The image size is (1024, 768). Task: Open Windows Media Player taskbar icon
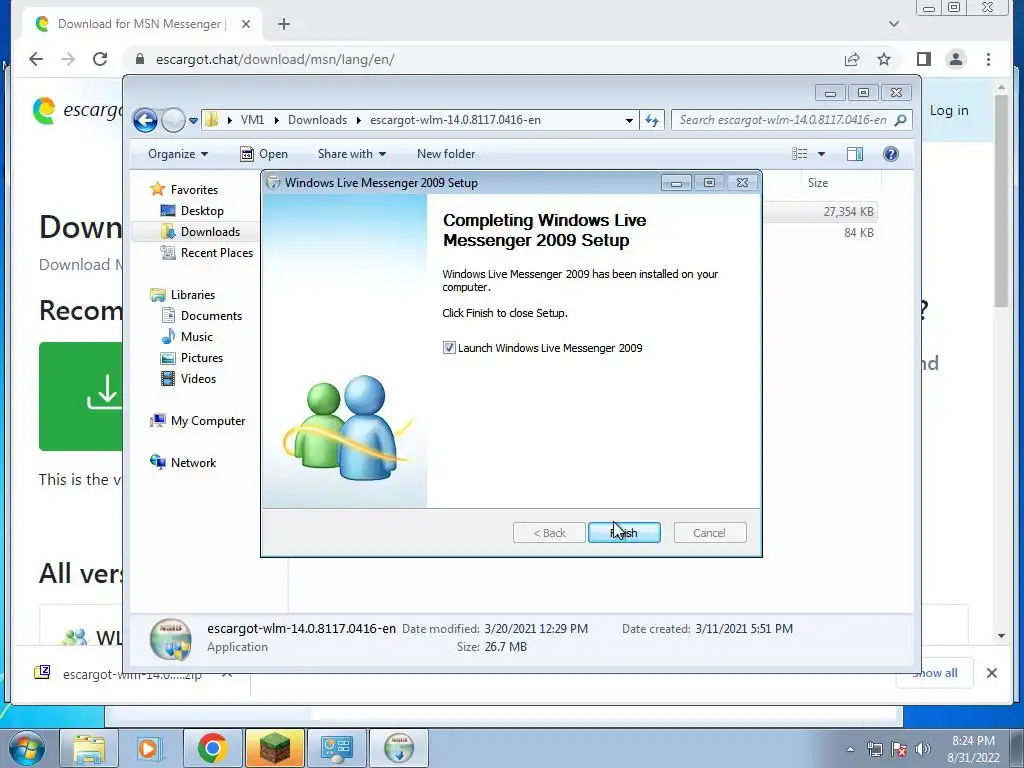click(x=148, y=748)
